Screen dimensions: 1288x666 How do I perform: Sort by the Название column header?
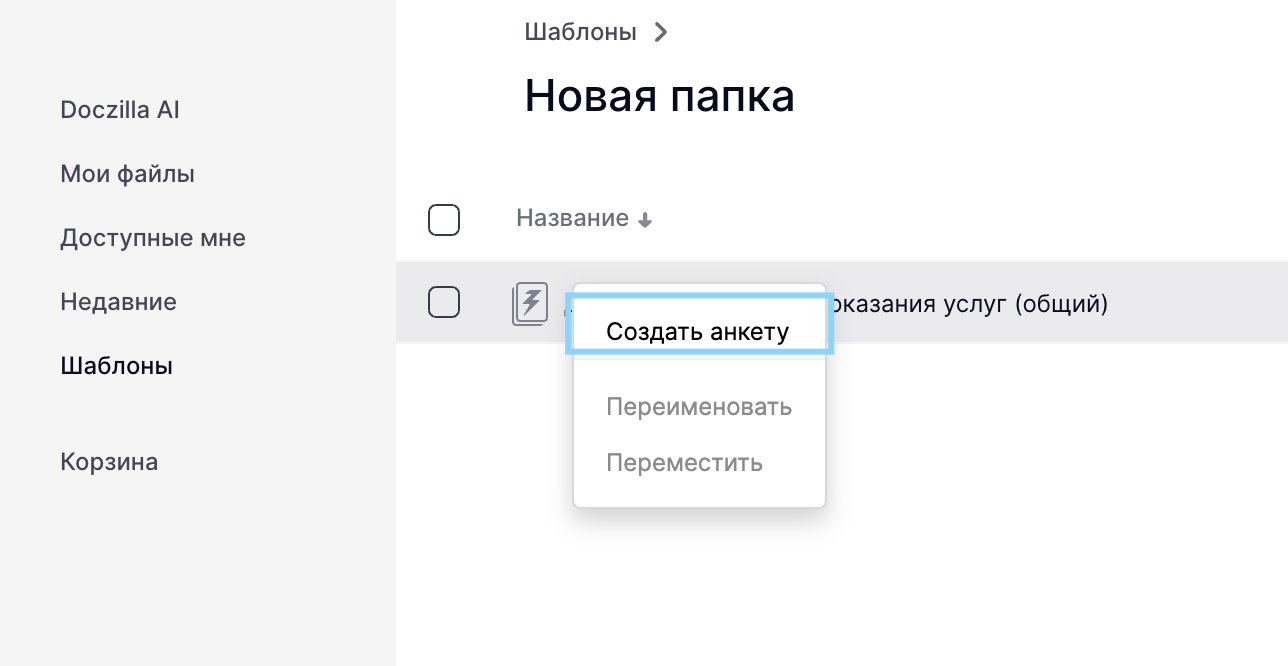coord(572,218)
